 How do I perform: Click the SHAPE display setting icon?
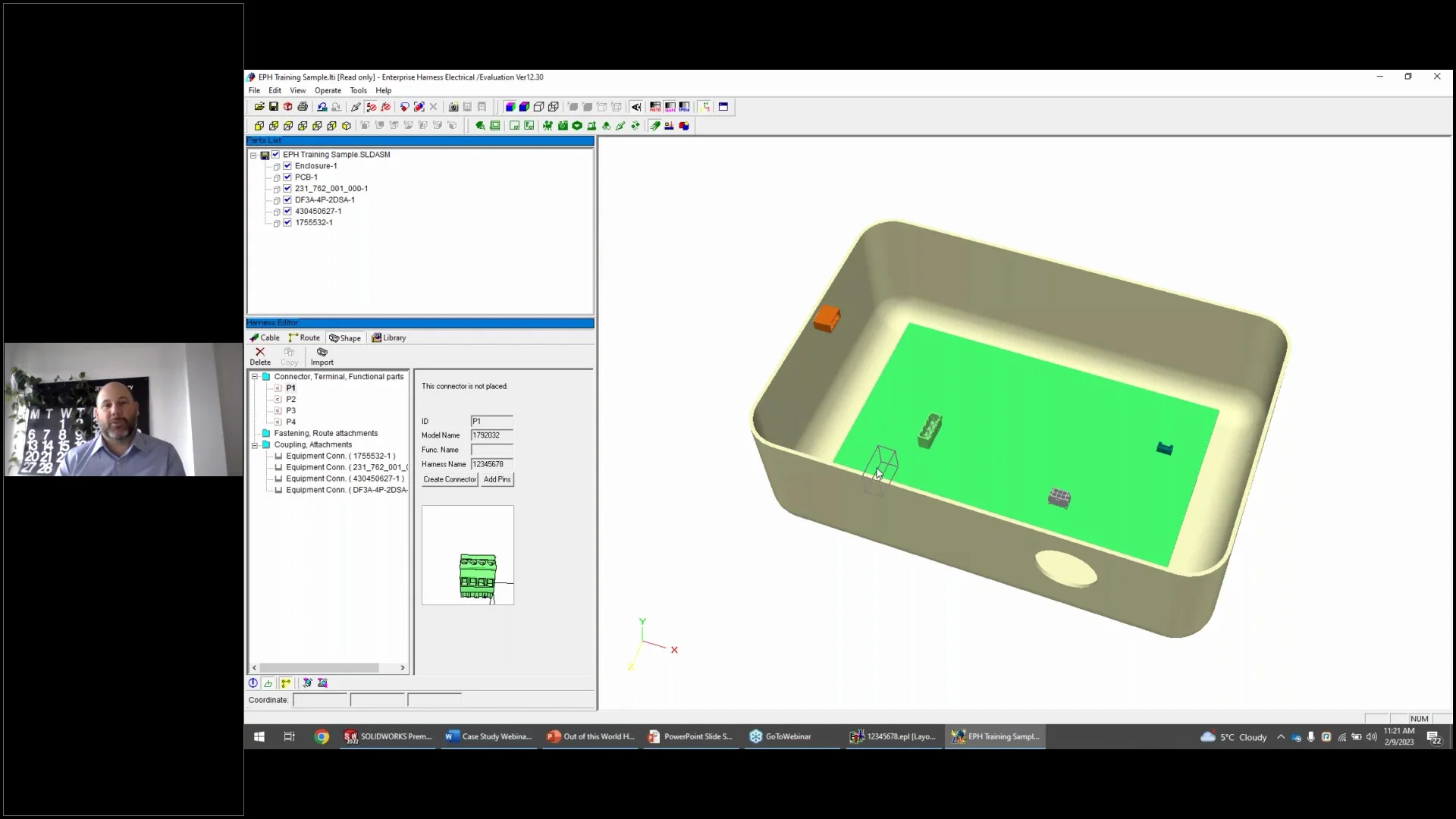click(x=670, y=107)
